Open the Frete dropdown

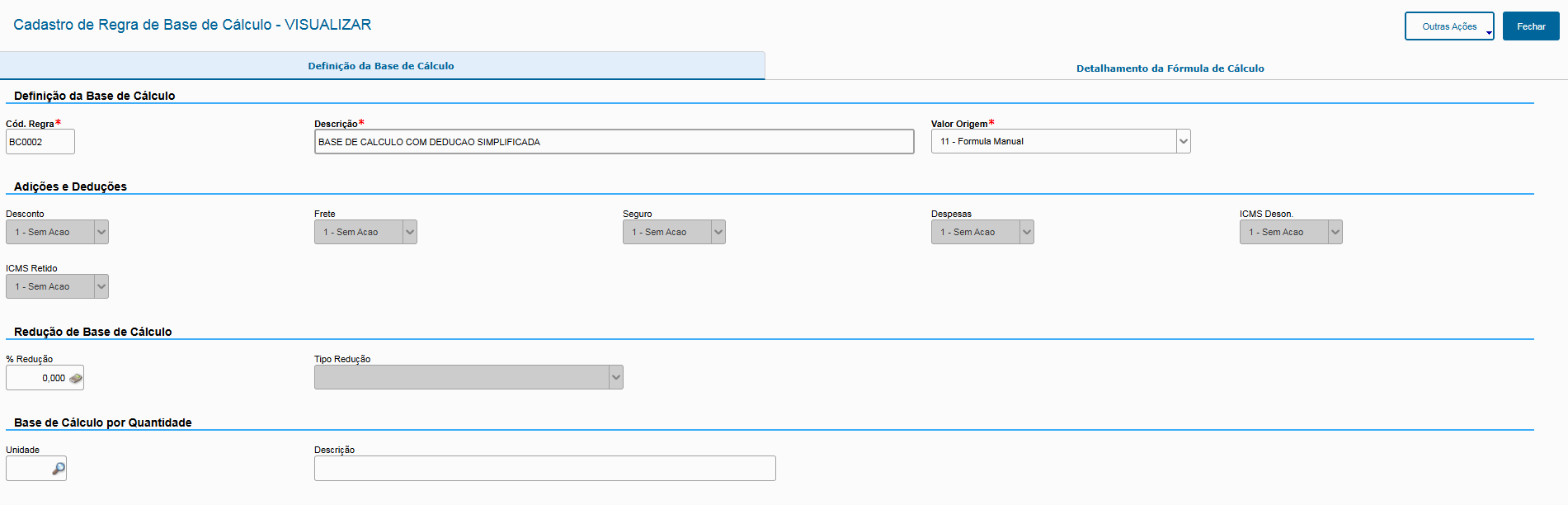(410, 232)
